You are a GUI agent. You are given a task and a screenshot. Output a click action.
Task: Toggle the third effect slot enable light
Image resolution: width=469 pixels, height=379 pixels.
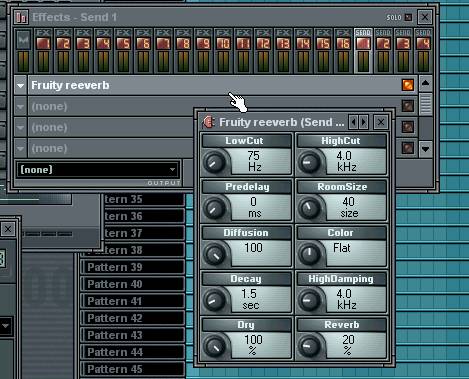click(408, 127)
